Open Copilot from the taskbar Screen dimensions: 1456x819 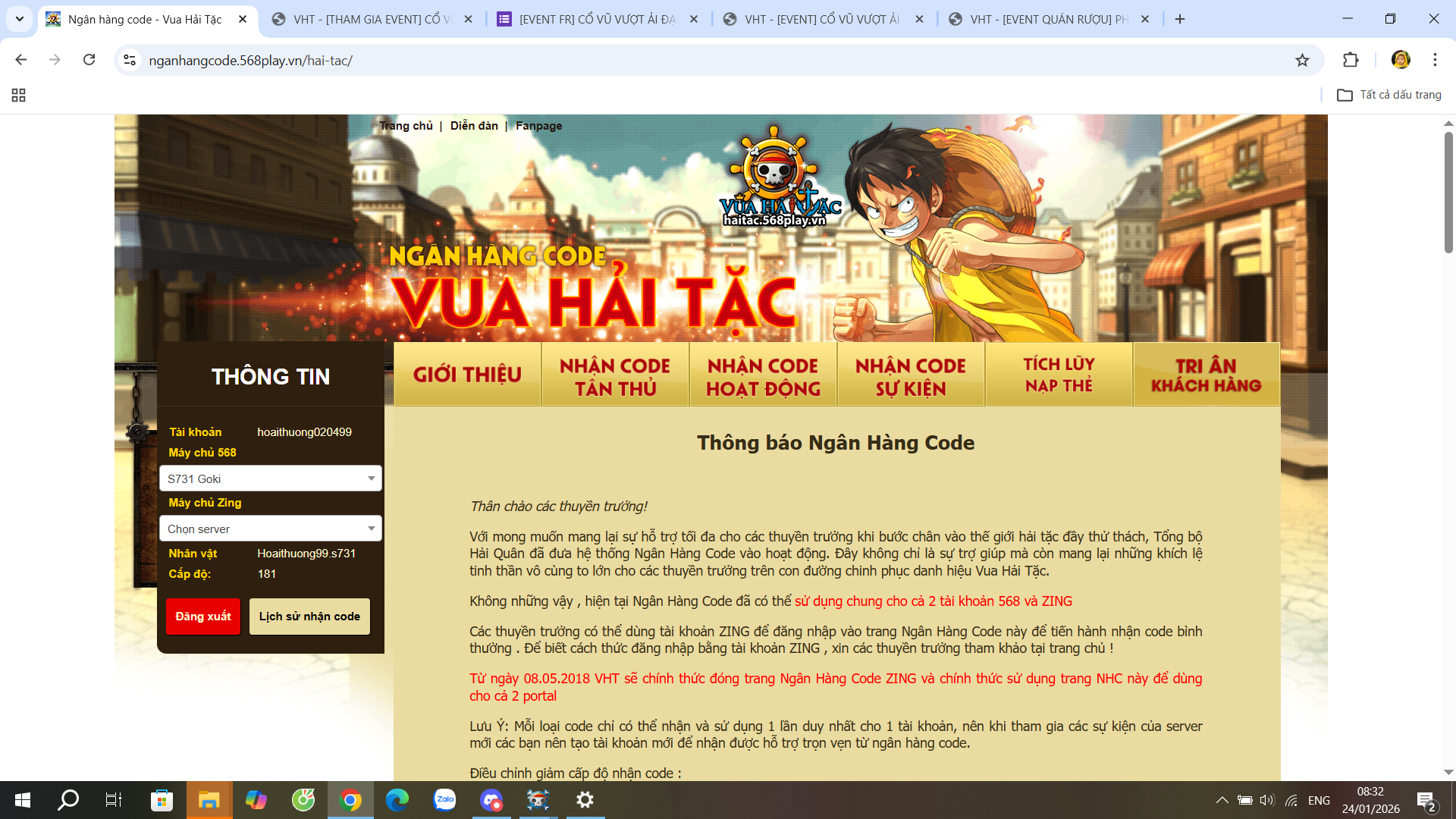tap(256, 800)
